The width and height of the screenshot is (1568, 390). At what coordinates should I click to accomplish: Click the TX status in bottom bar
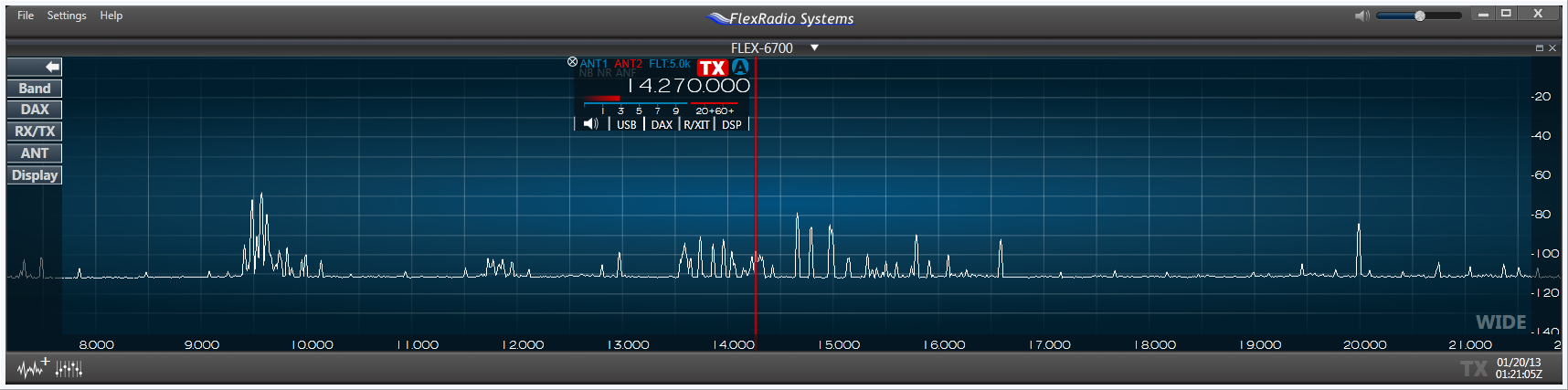pos(1473,368)
